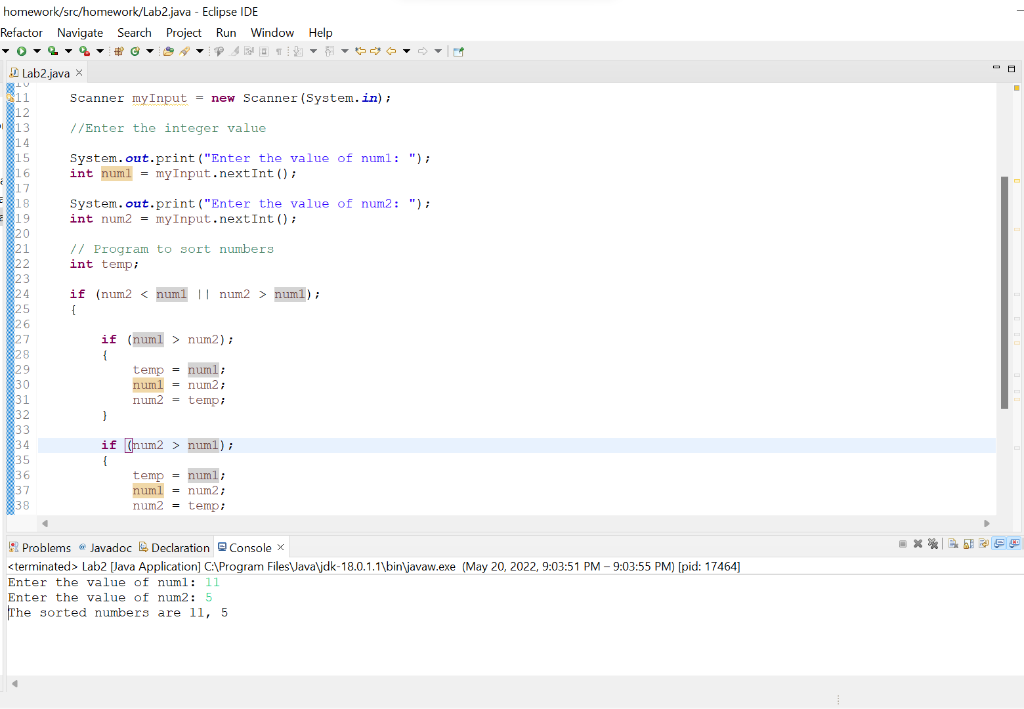Open the External Tools dropdown arrow
The width and height of the screenshot is (1024, 709).
point(100,51)
